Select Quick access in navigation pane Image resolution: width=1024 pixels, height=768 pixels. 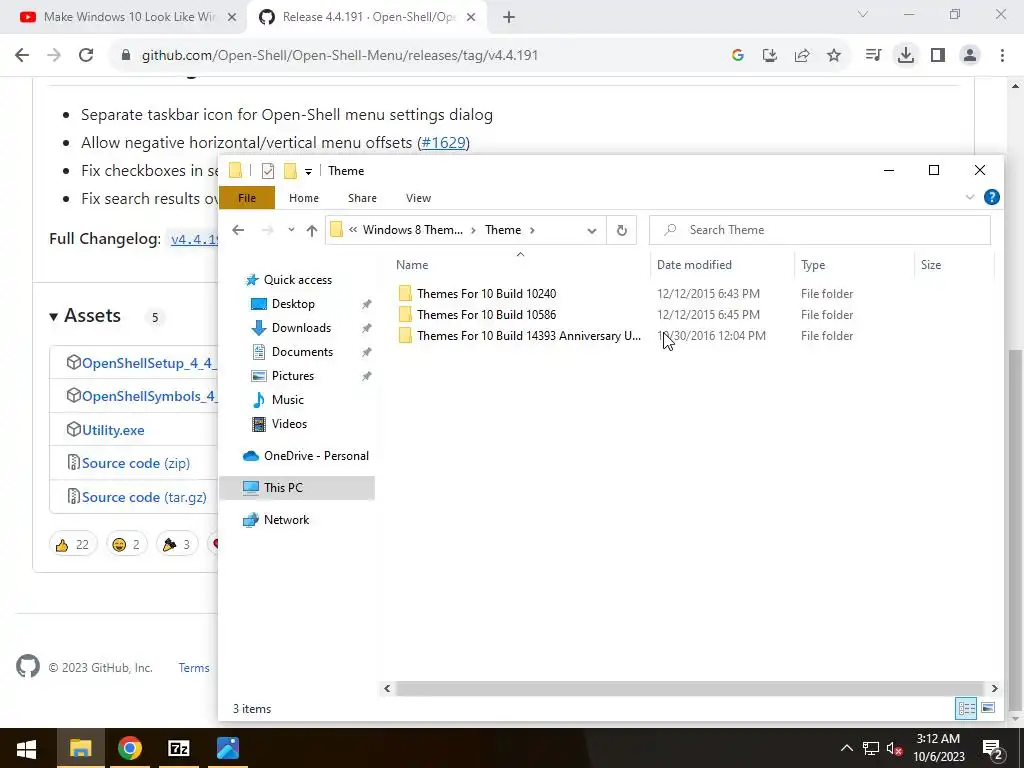point(298,280)
